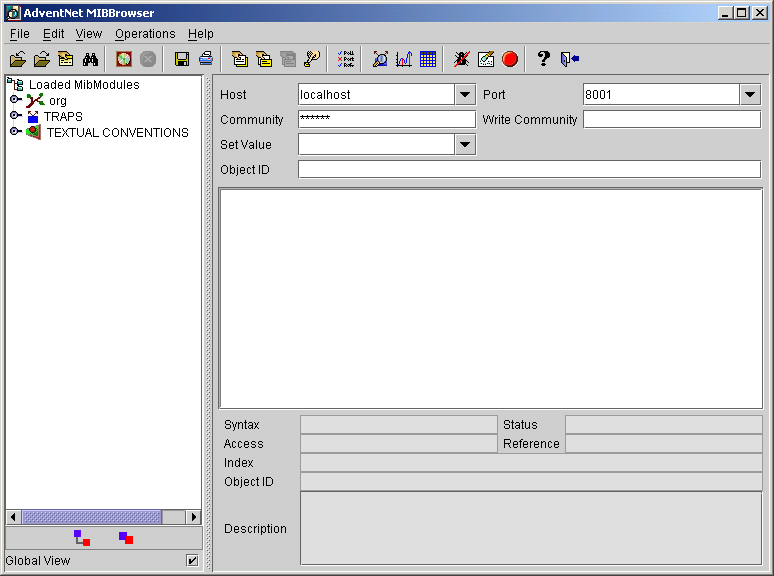
Task: Open Help via question mark icon
Action: click(x=543, y=59)
